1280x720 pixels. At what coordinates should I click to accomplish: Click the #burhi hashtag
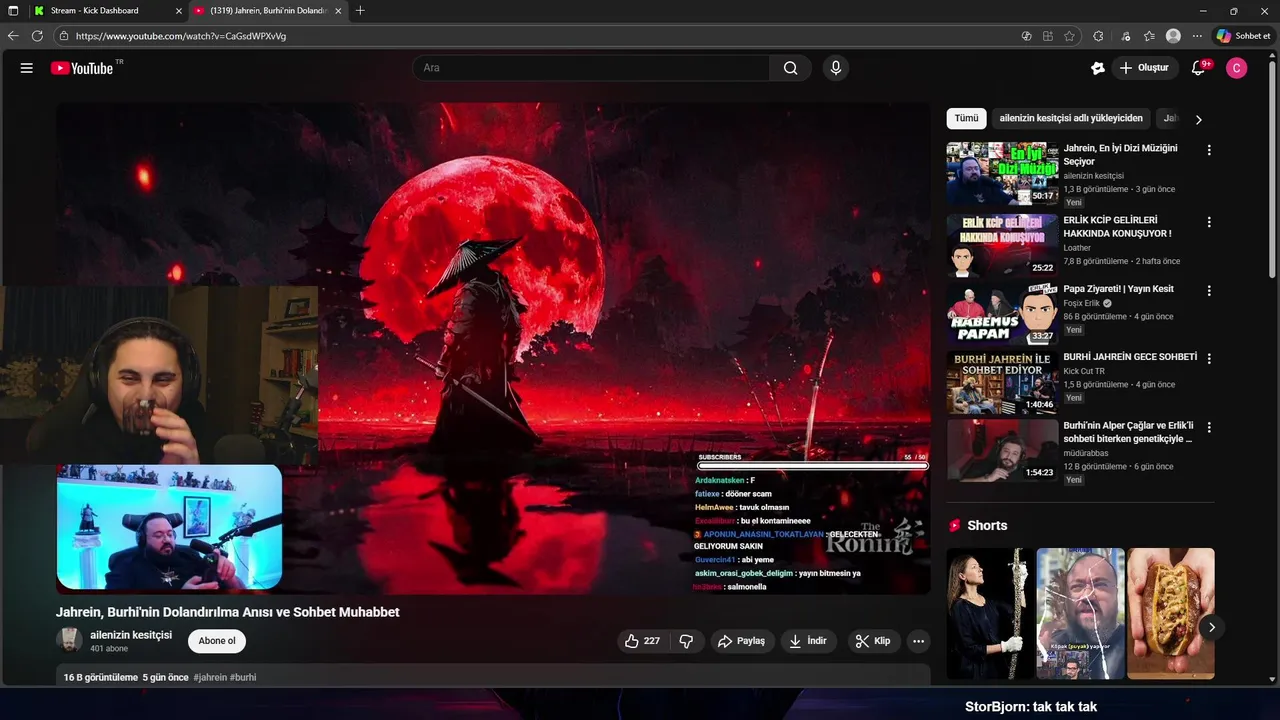pos(243,677)
